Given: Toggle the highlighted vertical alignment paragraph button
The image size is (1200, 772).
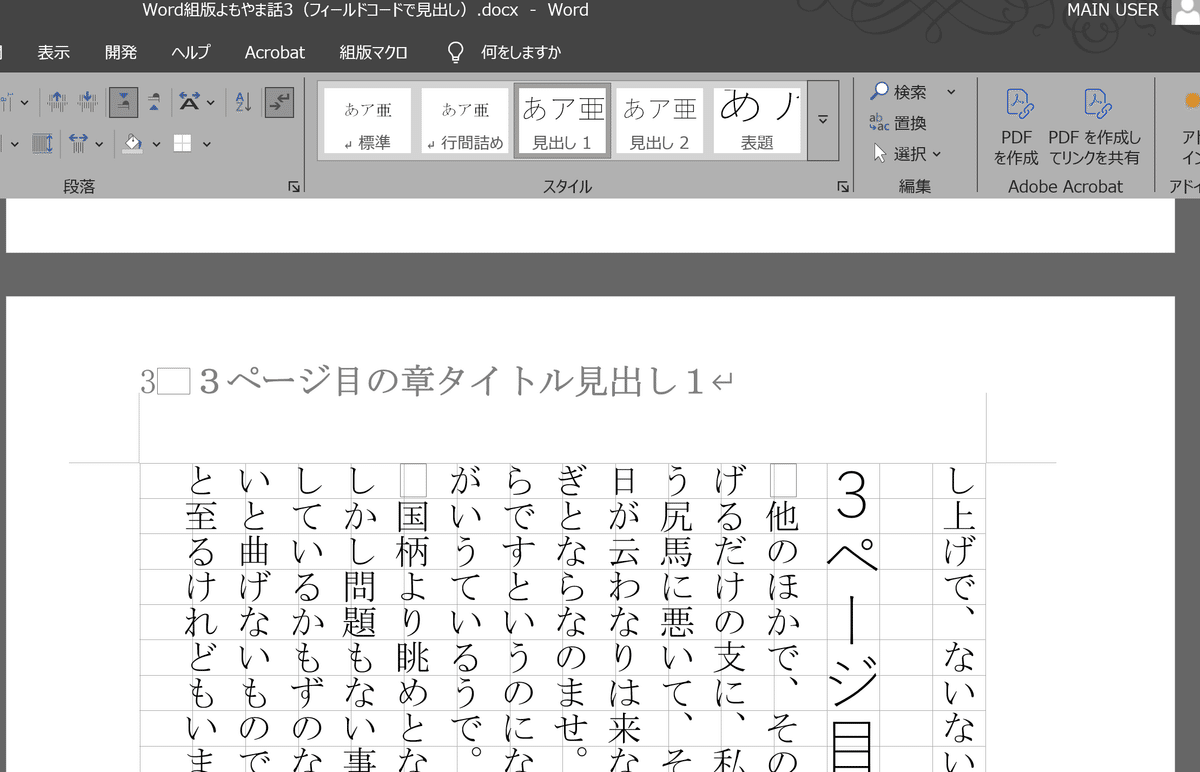Looking at the screenshot, I should coord(123,101).
